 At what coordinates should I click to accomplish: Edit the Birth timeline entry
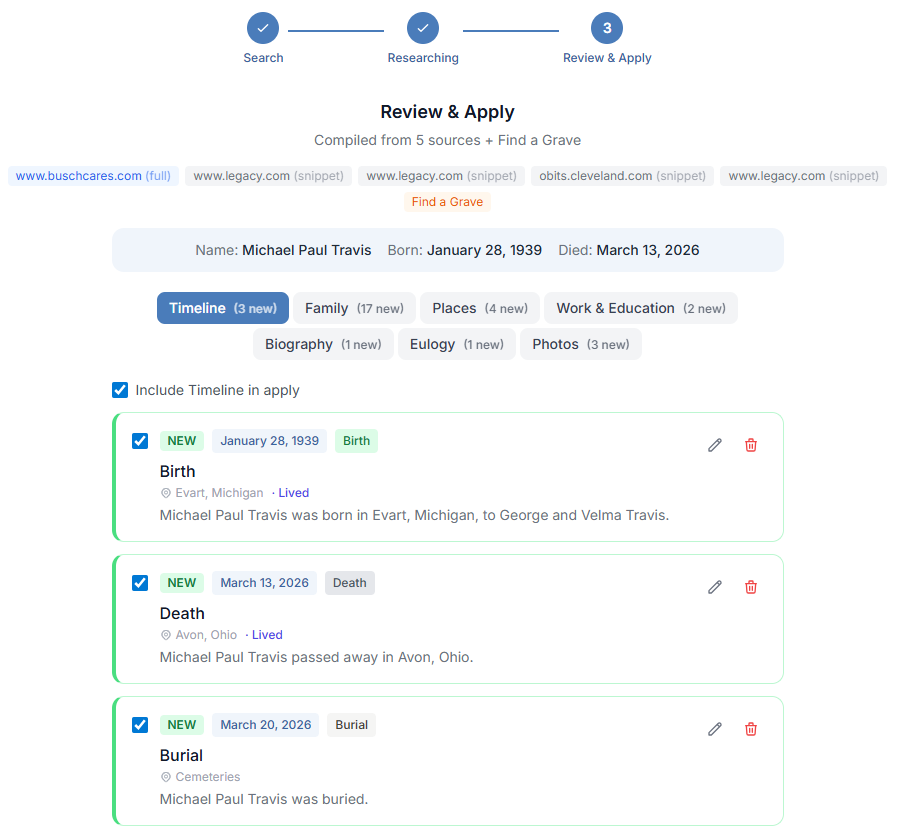pos(714,445)
